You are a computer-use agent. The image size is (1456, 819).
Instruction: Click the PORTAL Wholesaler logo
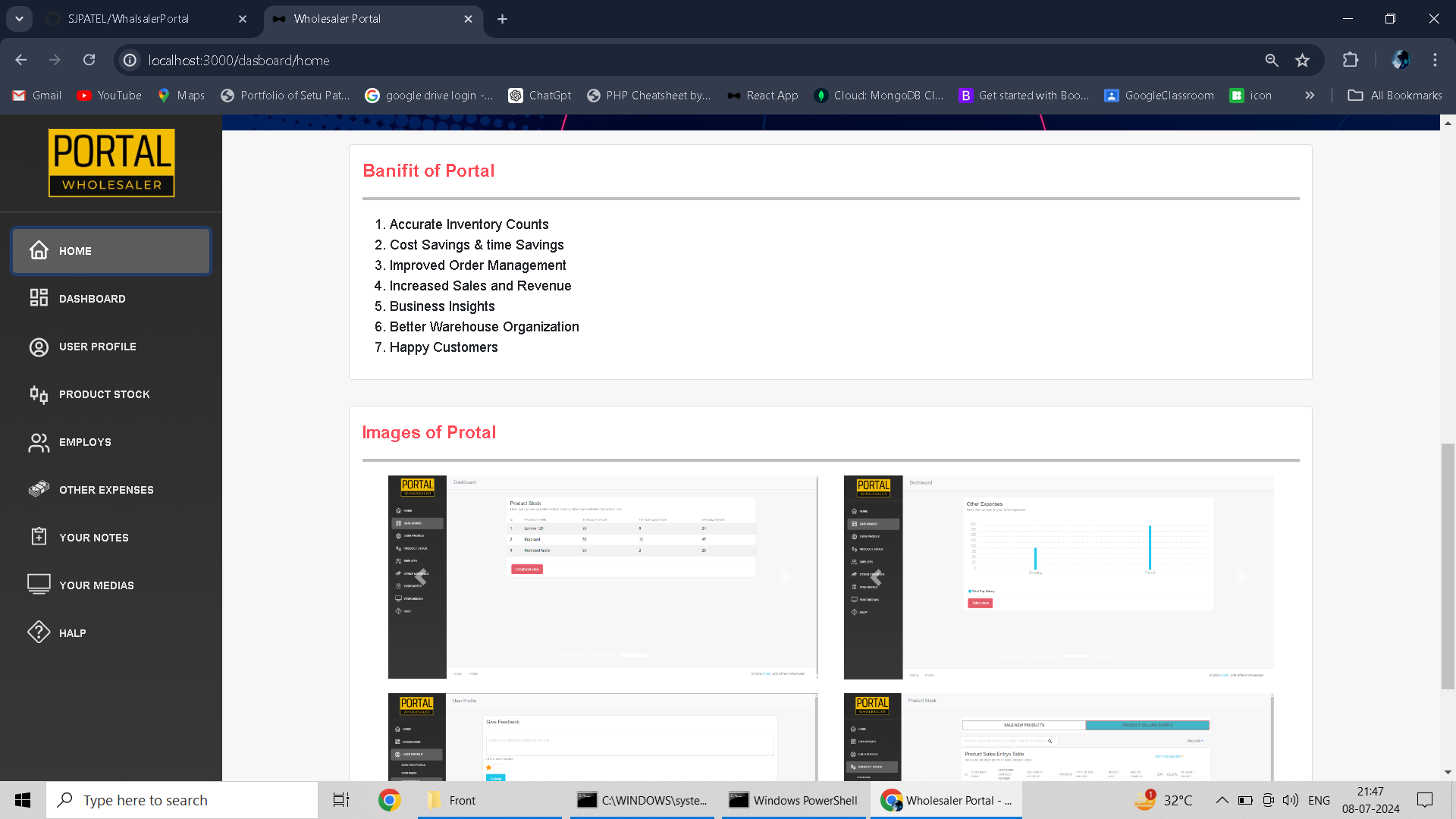(111, 162)
